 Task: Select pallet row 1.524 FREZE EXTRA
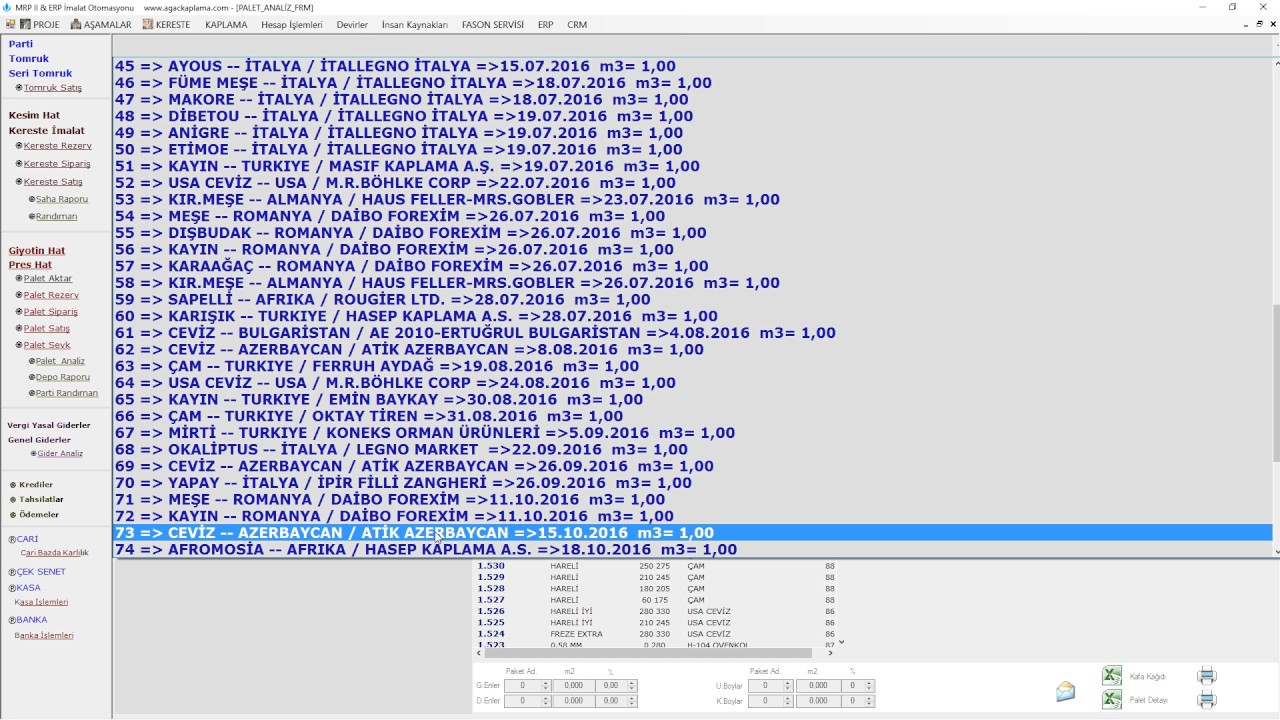coord(655,634)
